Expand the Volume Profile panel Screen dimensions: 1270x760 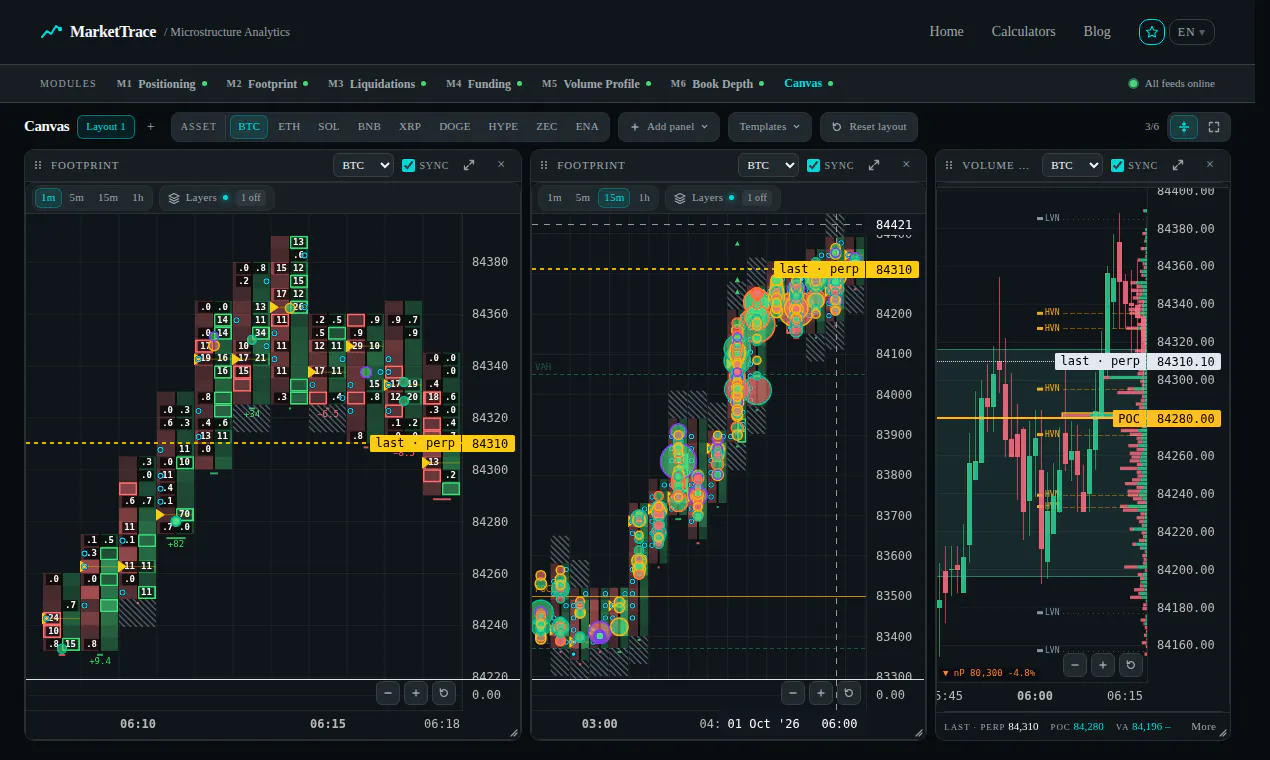[1178, 165]
